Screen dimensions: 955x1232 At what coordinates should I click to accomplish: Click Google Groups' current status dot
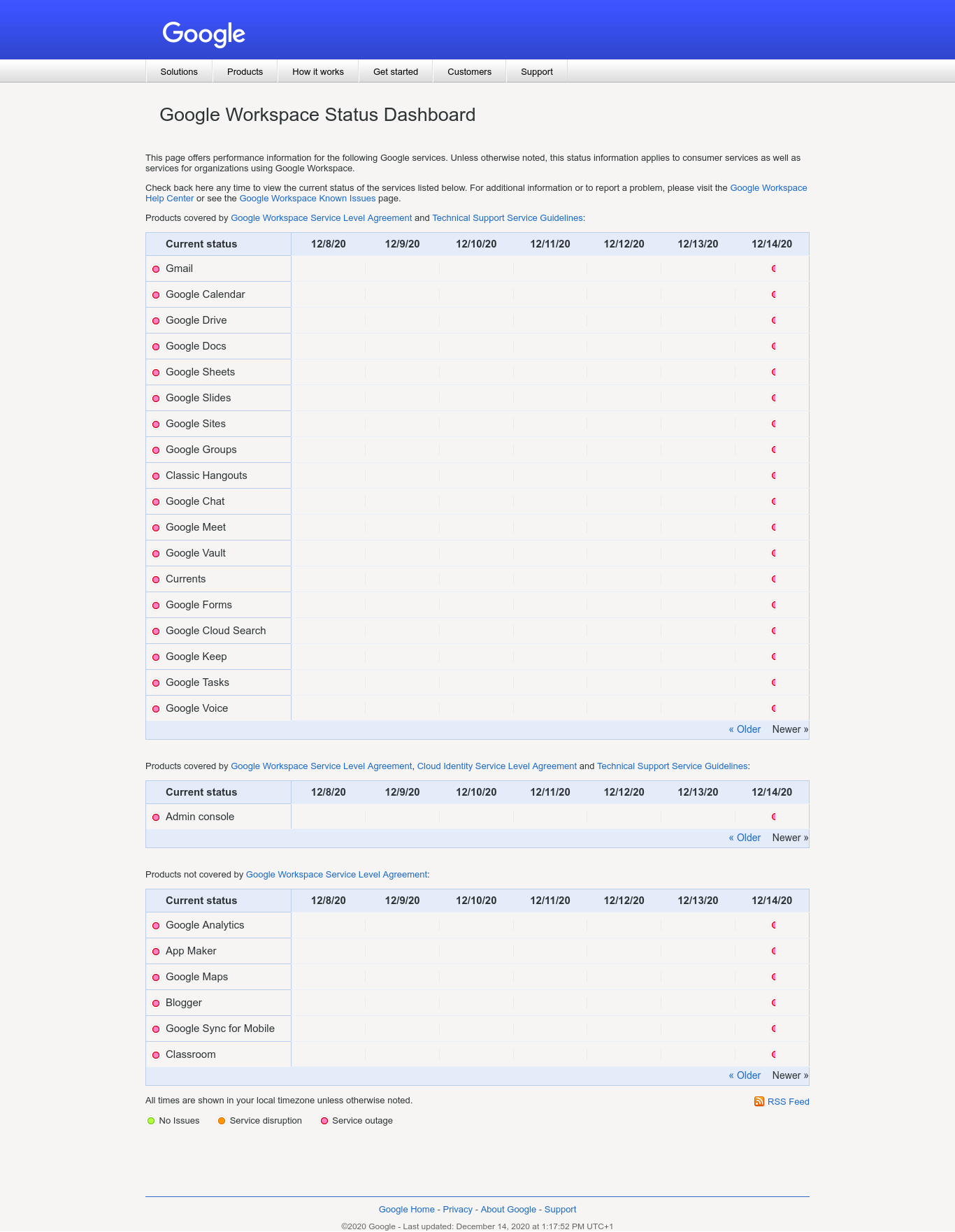tap(156, 450)
